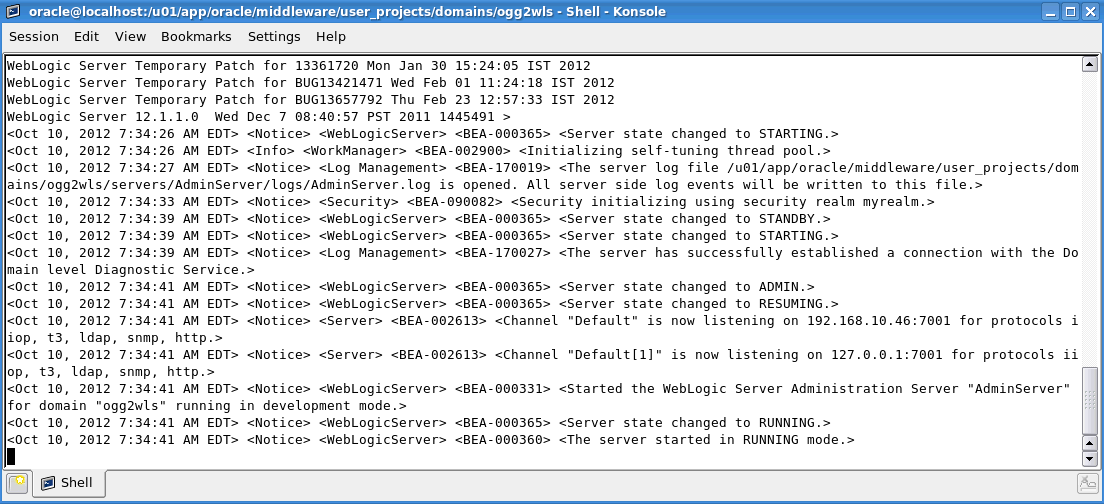Click the scrollbar bottom down arrow
Screen dimensions: 1104x504
tap(1090, 459)
